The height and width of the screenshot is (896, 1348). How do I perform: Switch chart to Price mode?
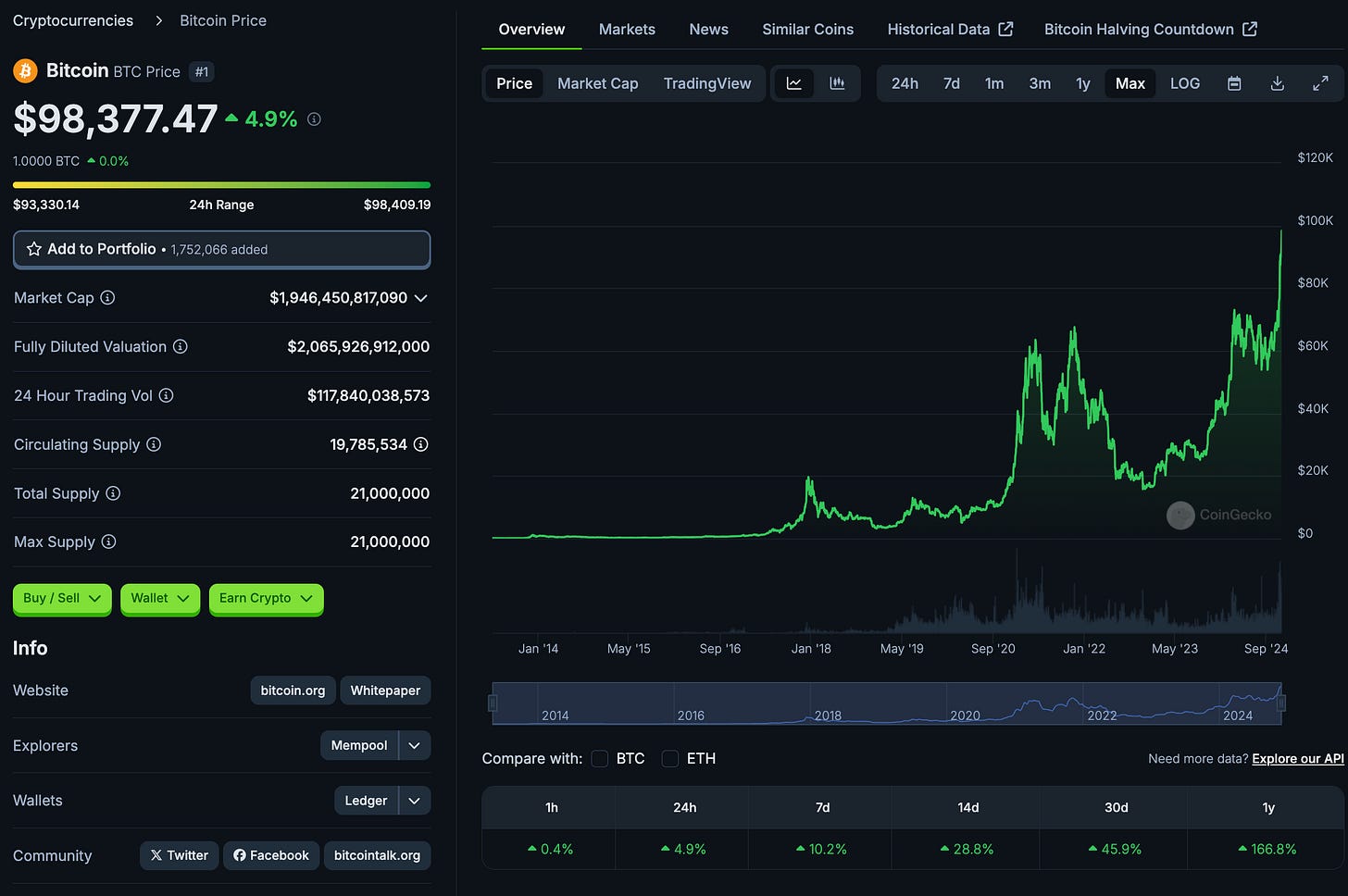pos(514,83)
